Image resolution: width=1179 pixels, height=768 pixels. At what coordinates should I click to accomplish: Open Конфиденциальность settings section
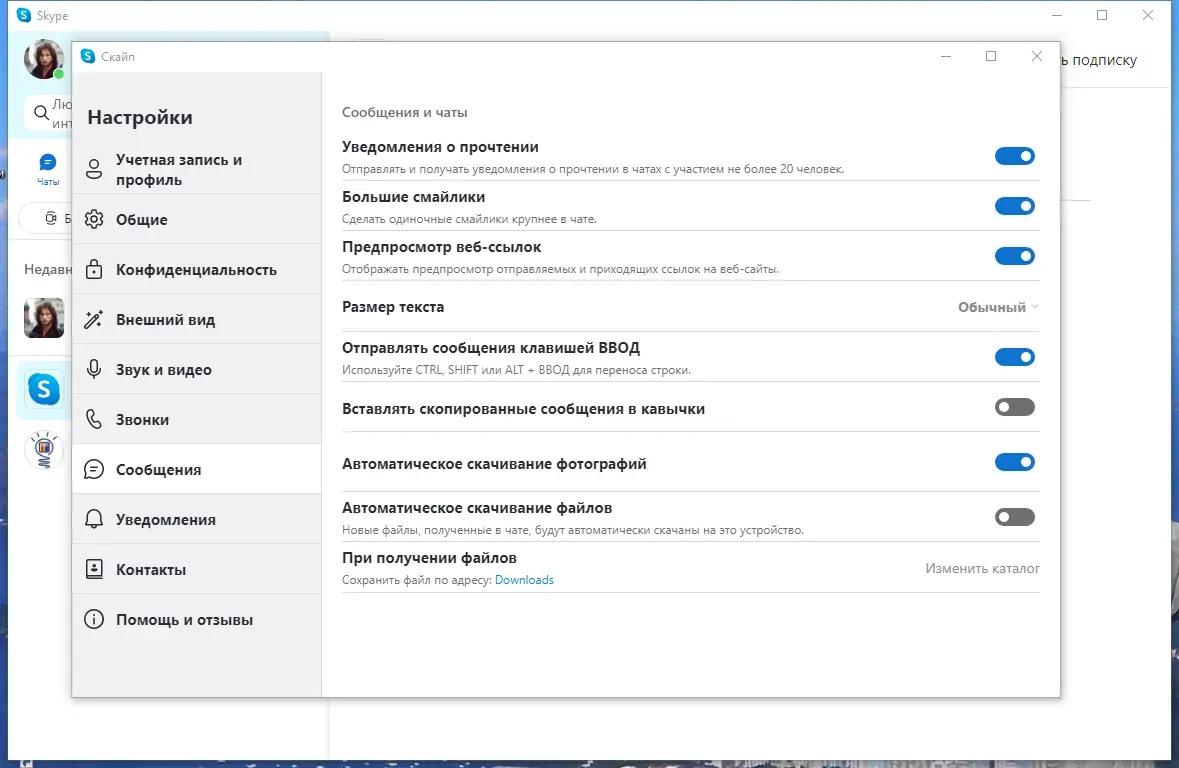(197, 269)
